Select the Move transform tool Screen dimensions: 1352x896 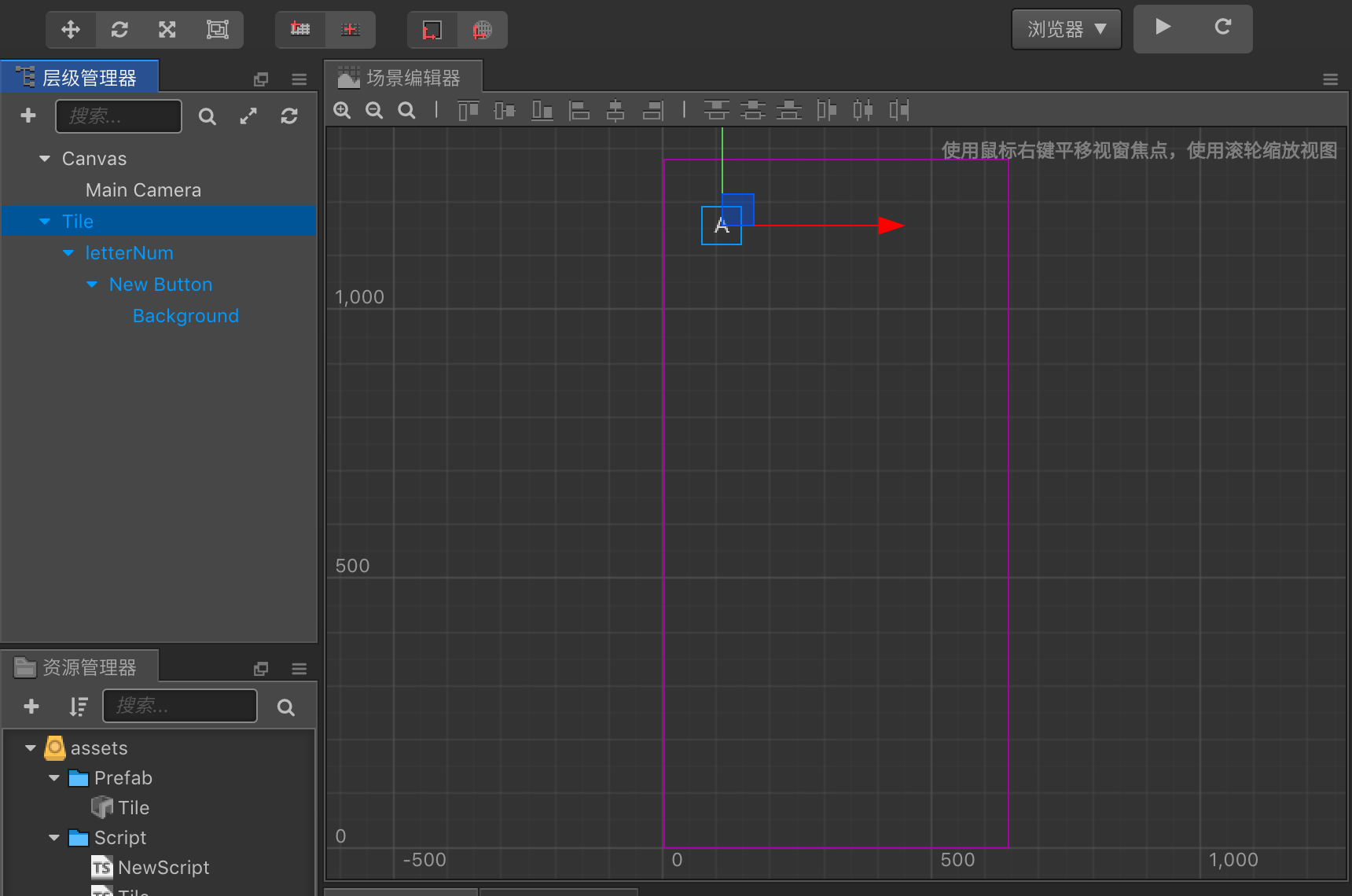[71, 30]
